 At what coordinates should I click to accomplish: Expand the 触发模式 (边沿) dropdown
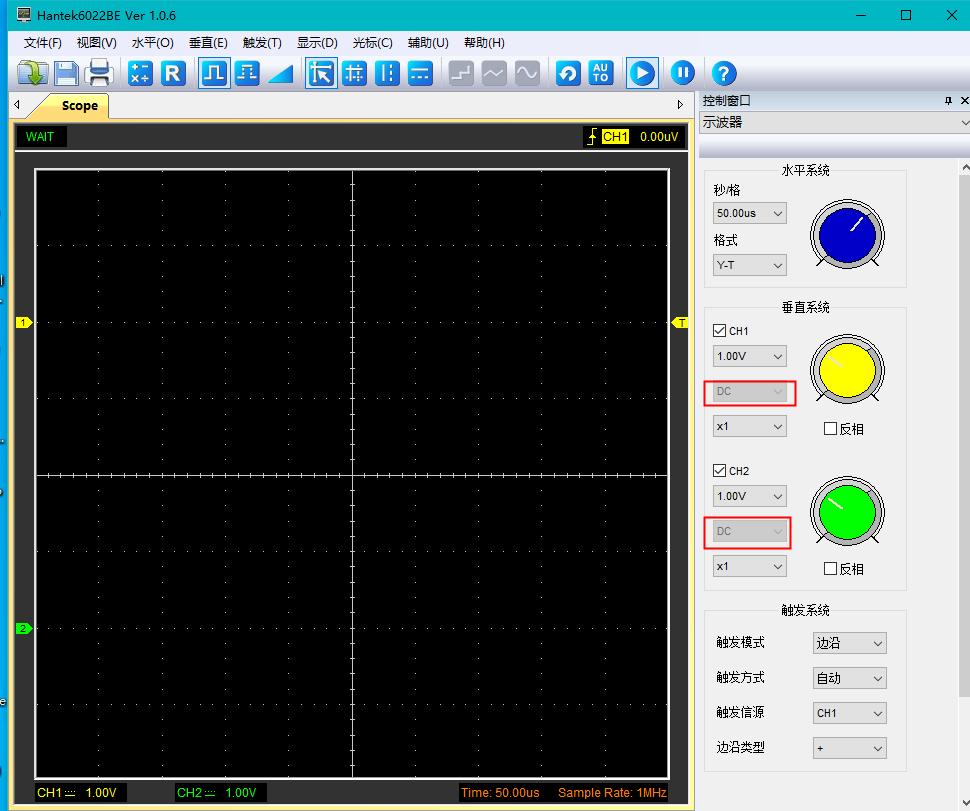point(849,643)
